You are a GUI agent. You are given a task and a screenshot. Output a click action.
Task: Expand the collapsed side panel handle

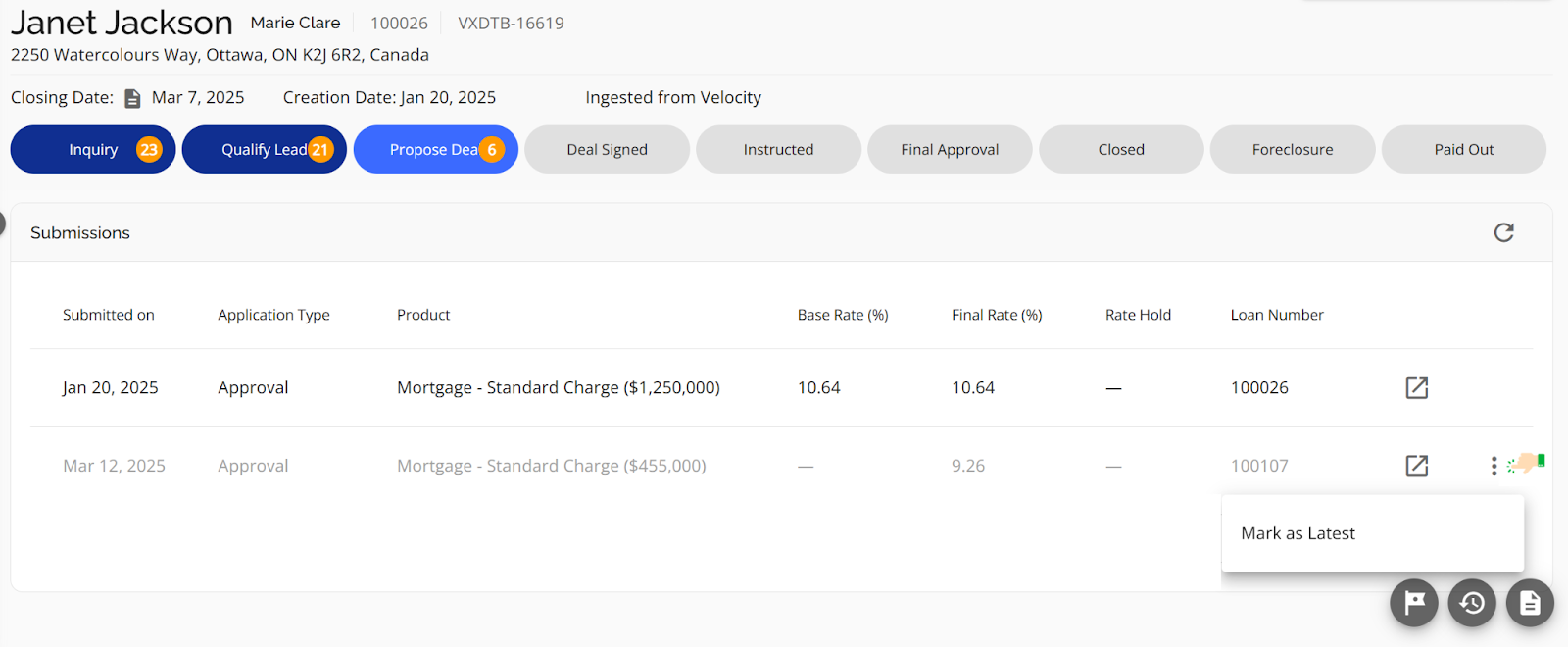[2, 224]
